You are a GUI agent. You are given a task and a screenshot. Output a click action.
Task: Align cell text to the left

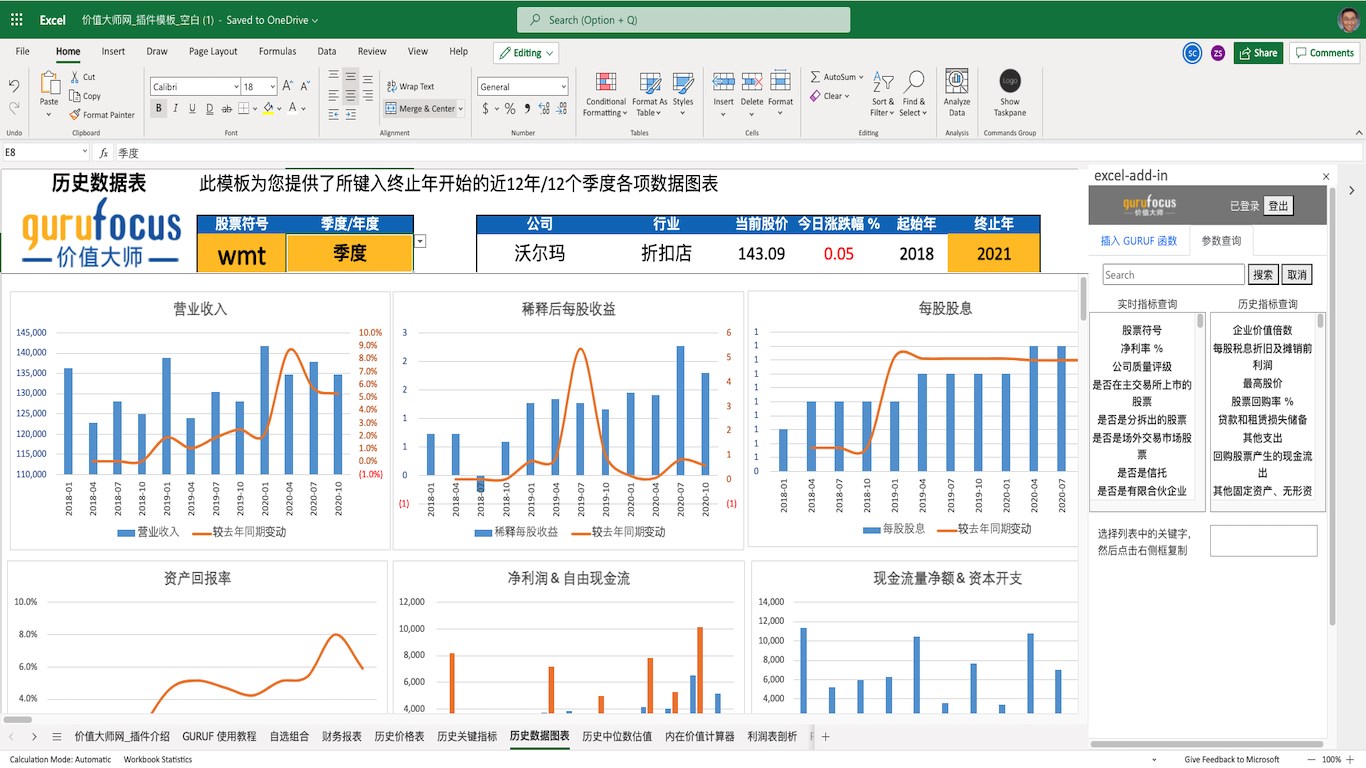coord(333,97)
